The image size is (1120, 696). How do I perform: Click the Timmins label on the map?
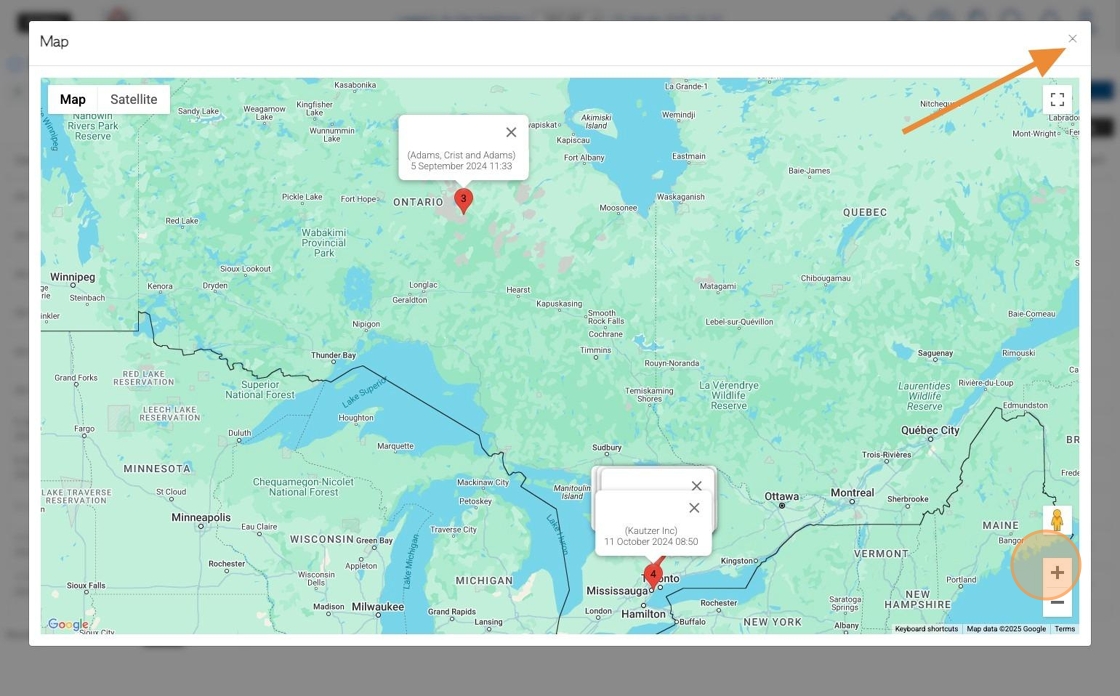(595, 350)
